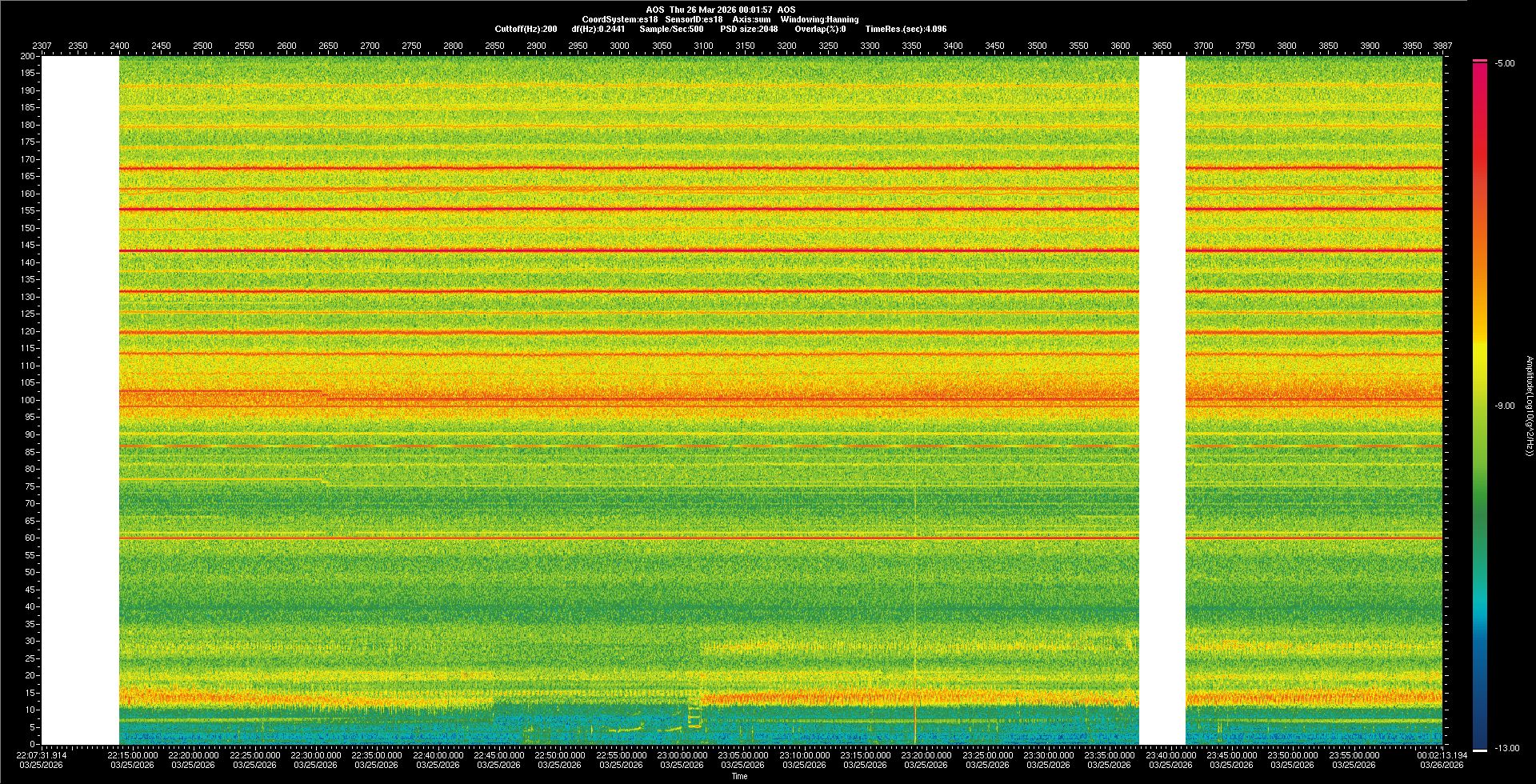Click the 3000 tick on the top axis
1536x784 pixels.
tap(619, 46)
